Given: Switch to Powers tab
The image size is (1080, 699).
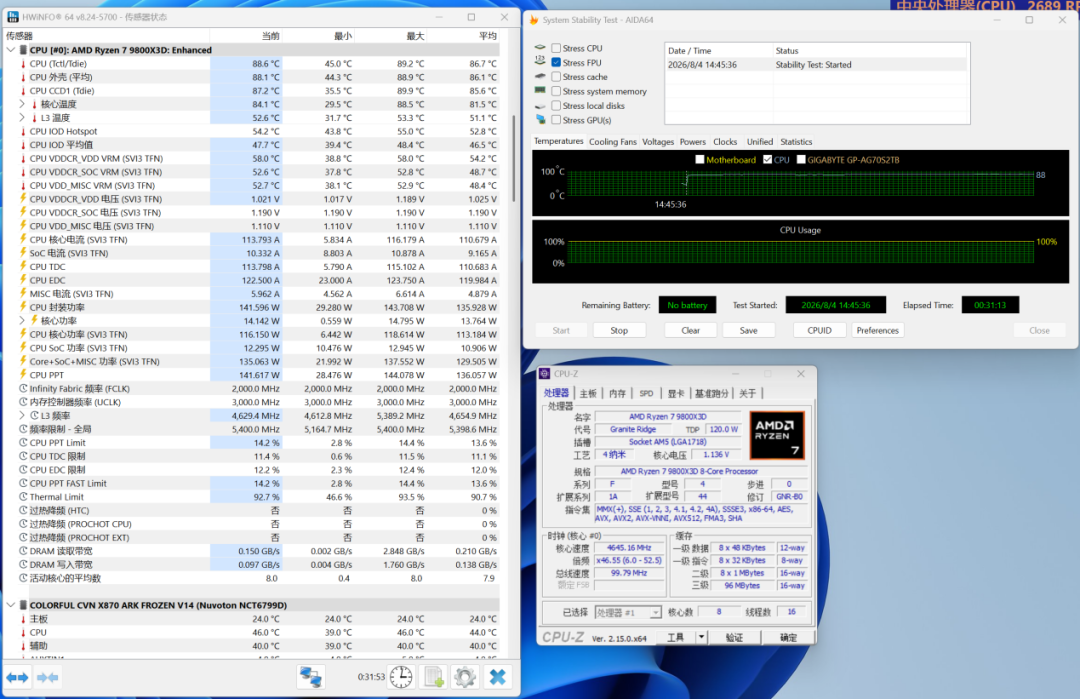Looking at the screenshot, I should coord(692,142).
